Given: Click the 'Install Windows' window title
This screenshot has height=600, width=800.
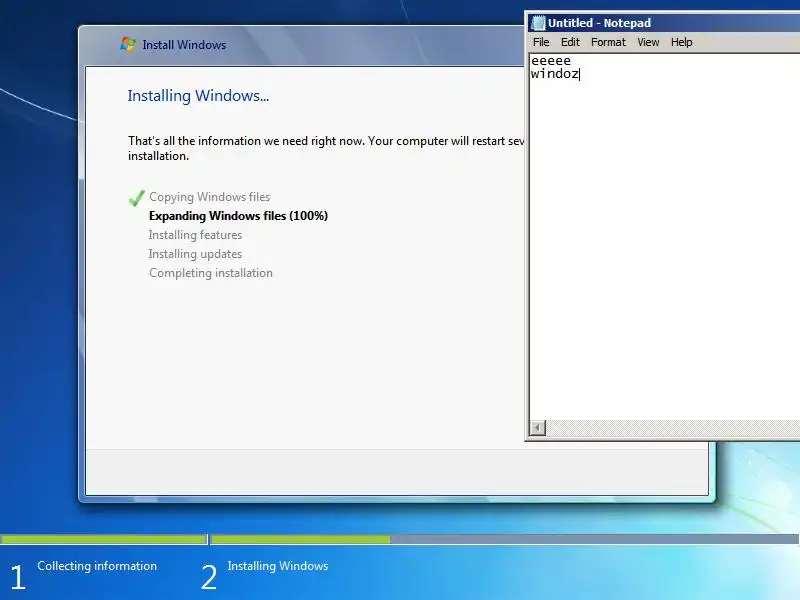Looking at the screenshot, I should [x=184, y=45].
